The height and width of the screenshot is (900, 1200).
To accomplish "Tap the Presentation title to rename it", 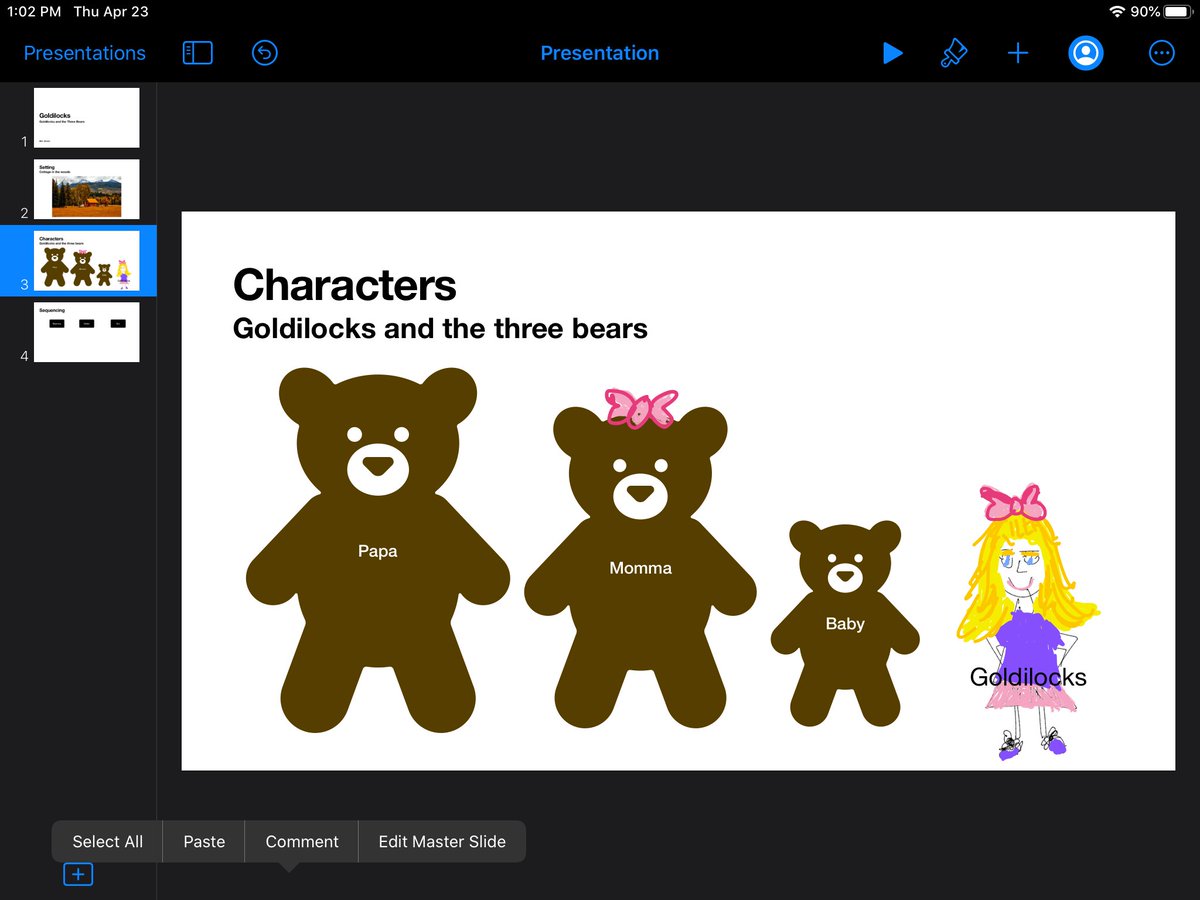I will [599, 53].
